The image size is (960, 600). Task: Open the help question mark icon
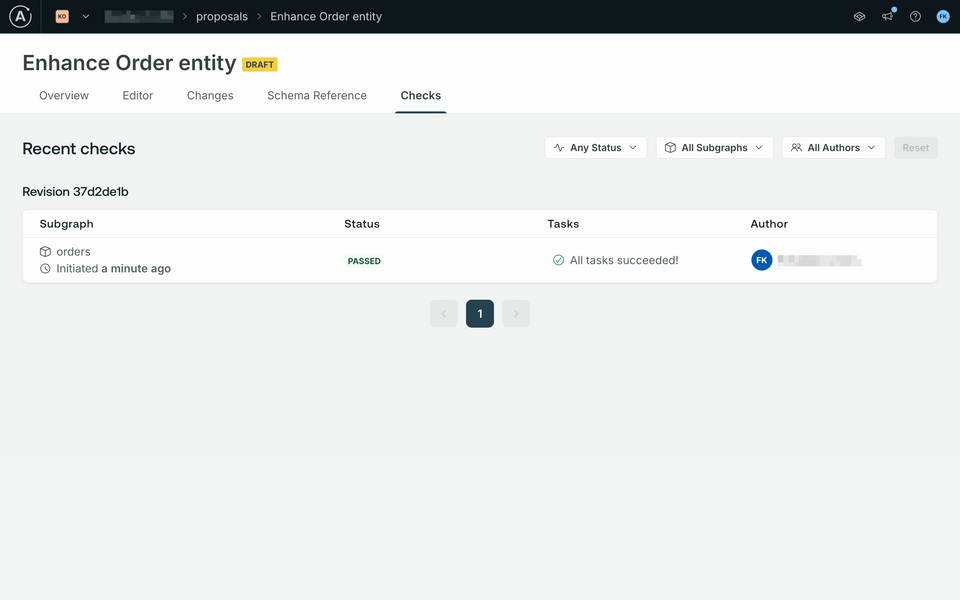pyautogui.click(x=915, y=17)
